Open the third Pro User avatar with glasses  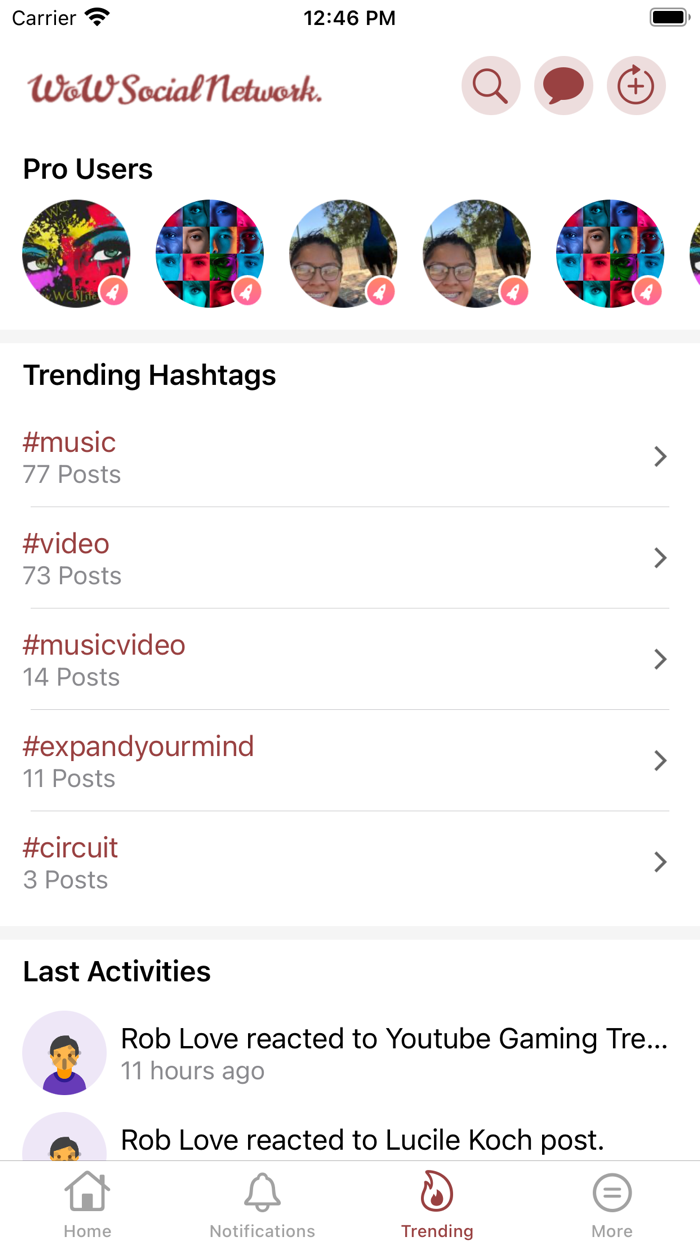343,253
